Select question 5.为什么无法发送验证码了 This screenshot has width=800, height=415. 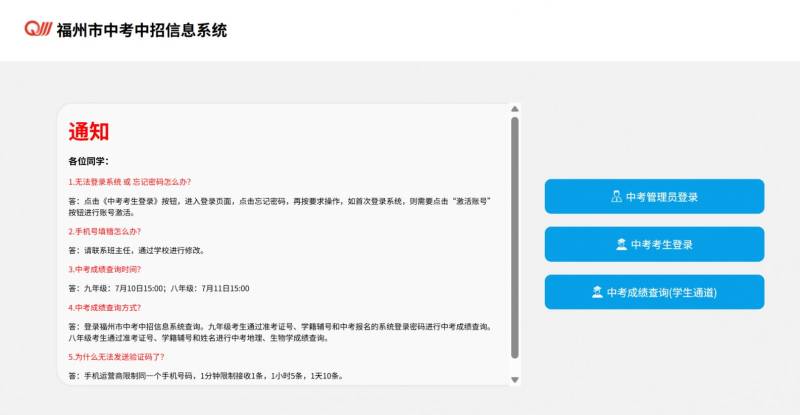[x=116, y=356]
